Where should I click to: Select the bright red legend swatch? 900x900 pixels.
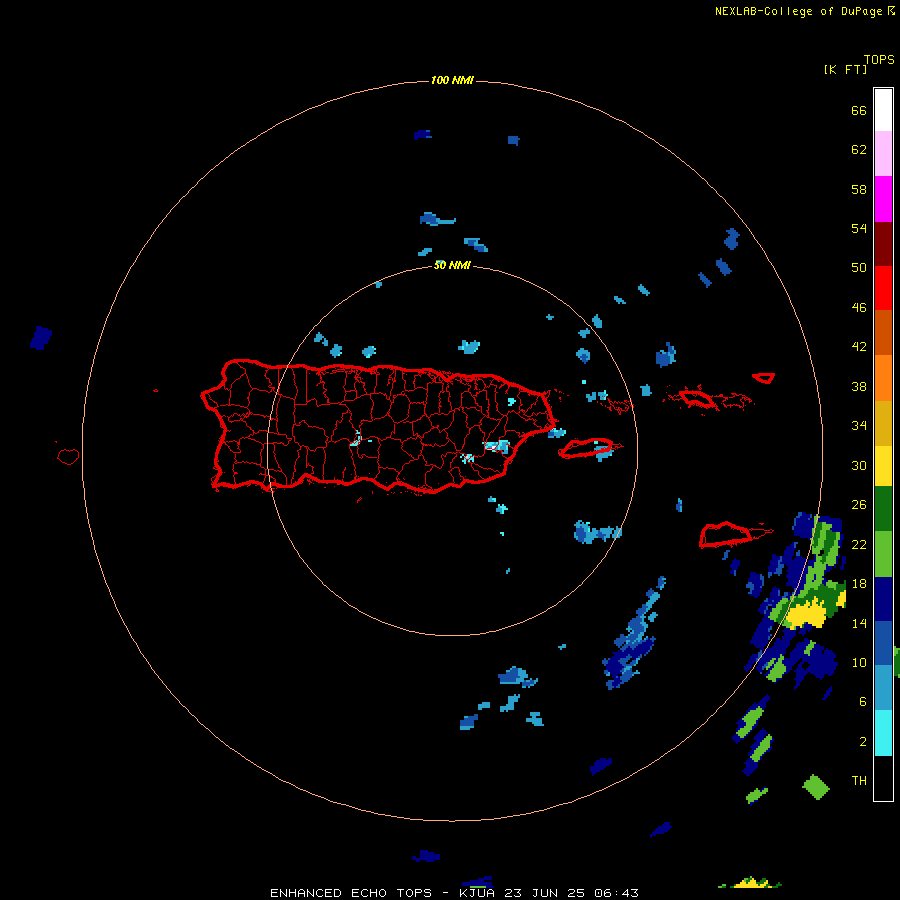(x=883, y=288)
